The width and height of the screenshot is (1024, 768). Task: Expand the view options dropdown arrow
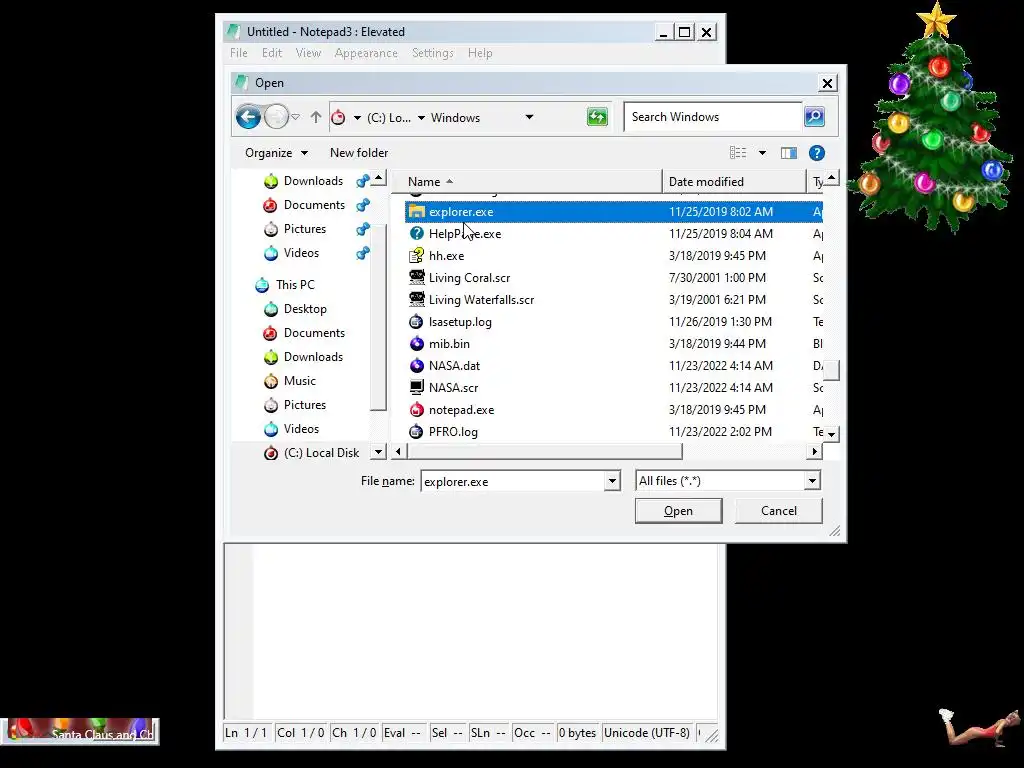(x=762, y=153)
